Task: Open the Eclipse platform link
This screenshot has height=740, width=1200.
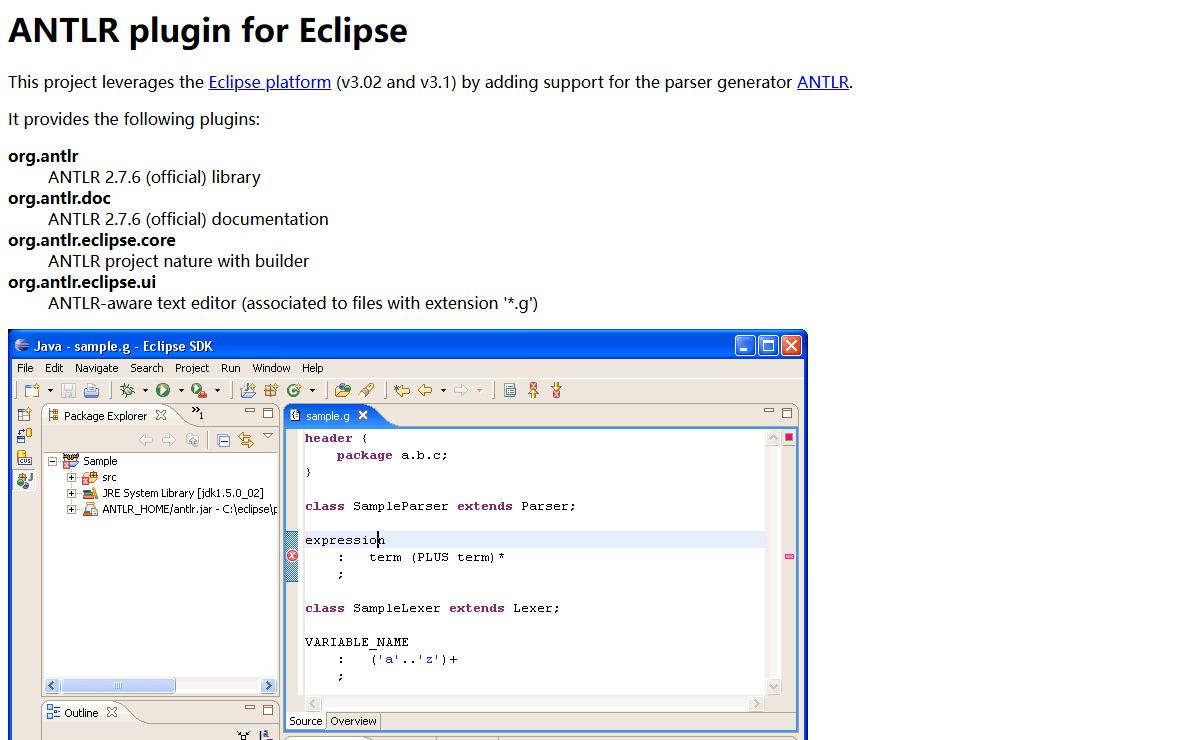Action: [x=269, y=82]
